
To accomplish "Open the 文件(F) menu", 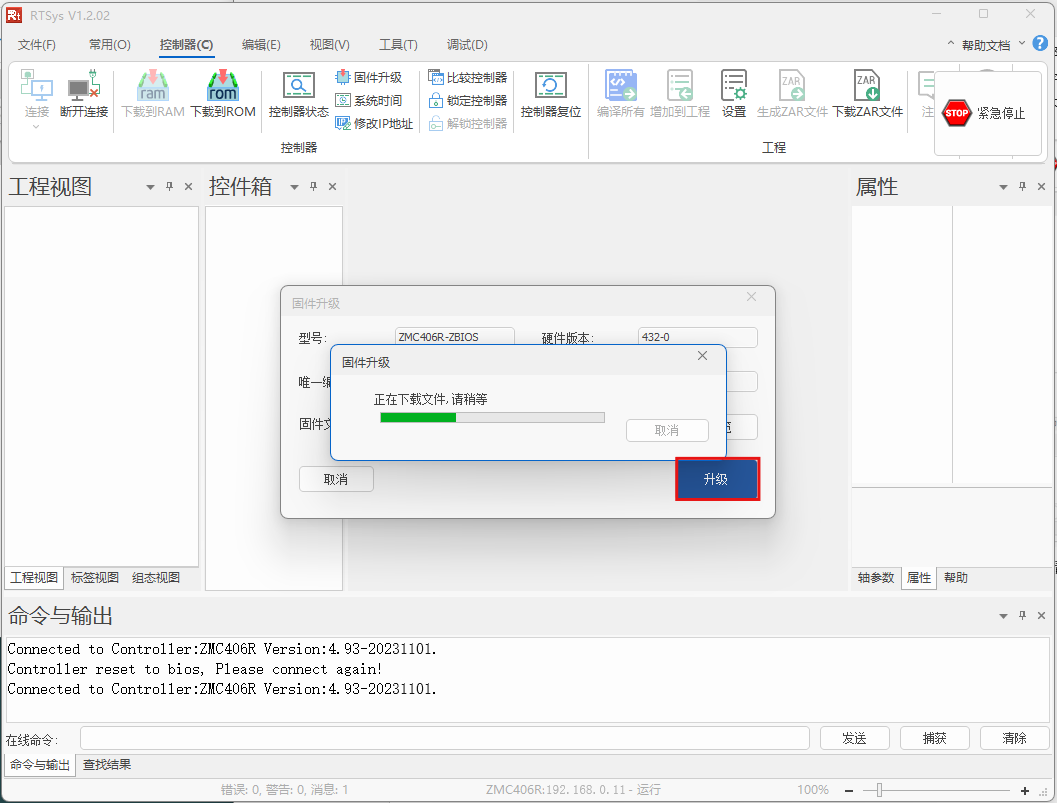I will [x=36, y=44].
